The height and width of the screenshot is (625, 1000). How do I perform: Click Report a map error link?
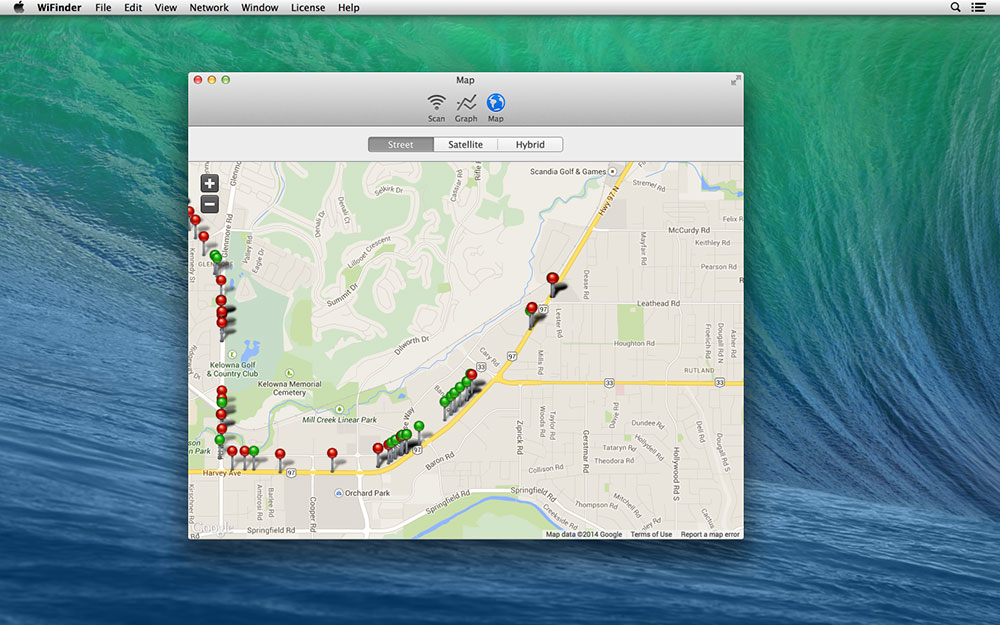pyautogui.click(x=710, y=534)
